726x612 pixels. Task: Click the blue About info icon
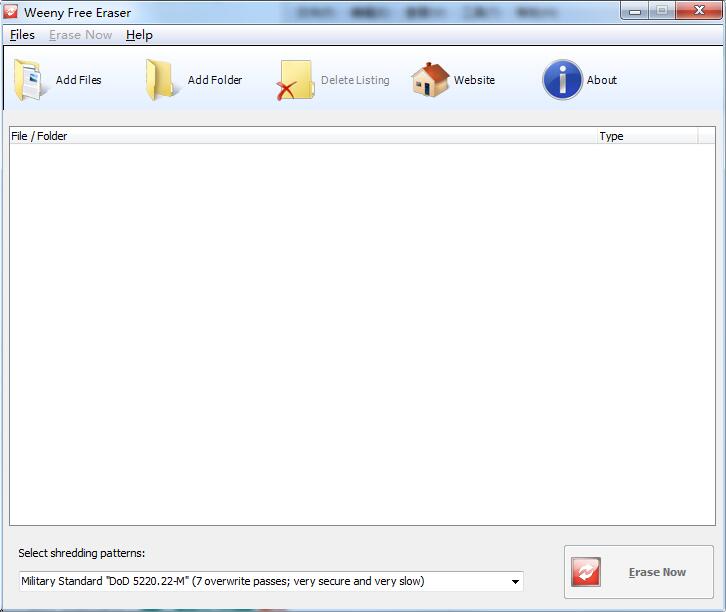point(562,80)
